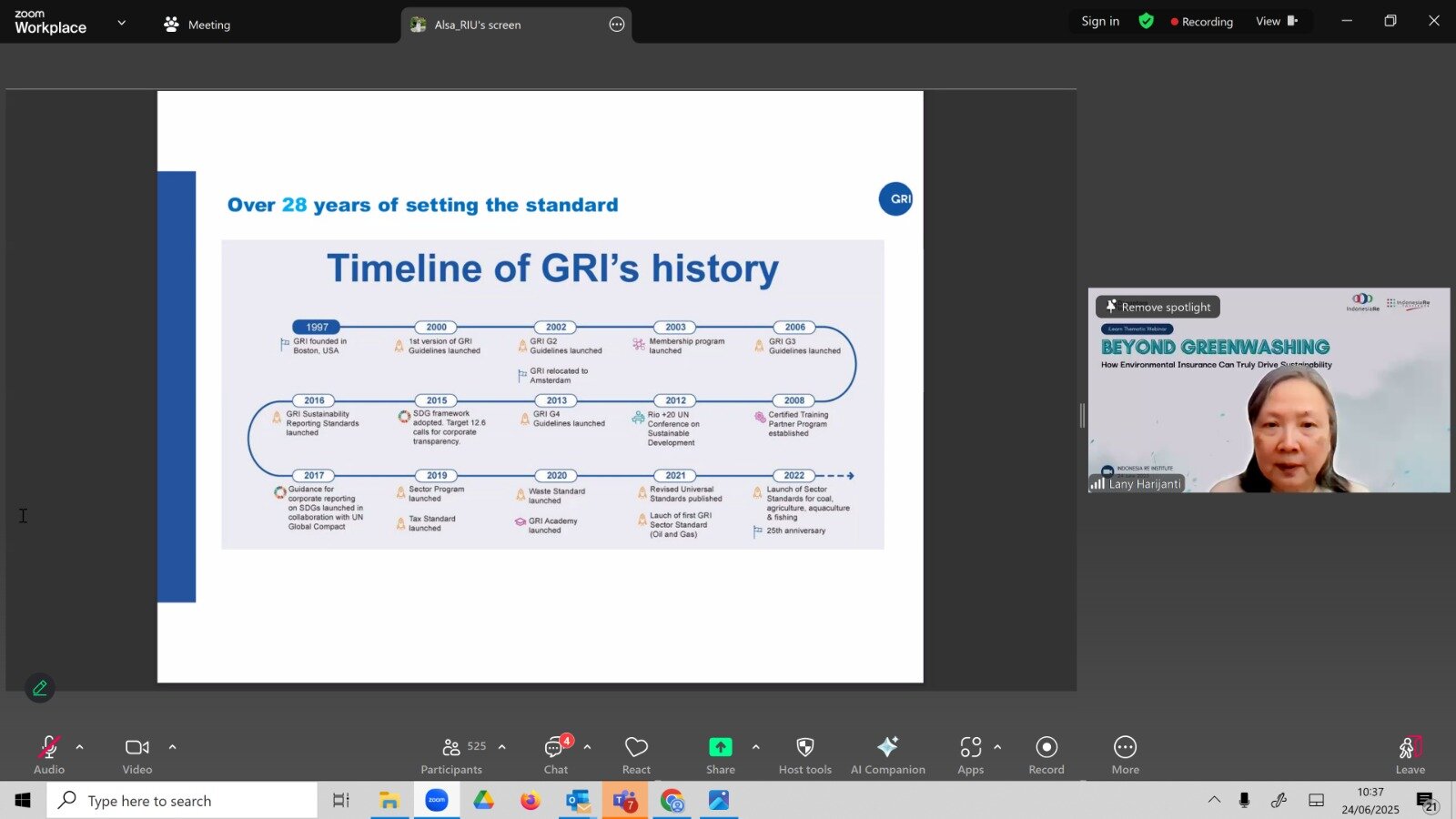Click the panel divider handle
Screen dimensions: 1456x819
tap(1082, 416)
